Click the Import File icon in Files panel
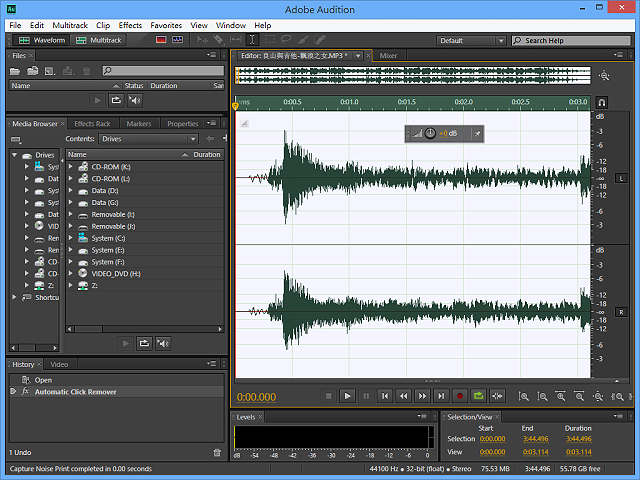640x480 pixels. pos(33,71)
